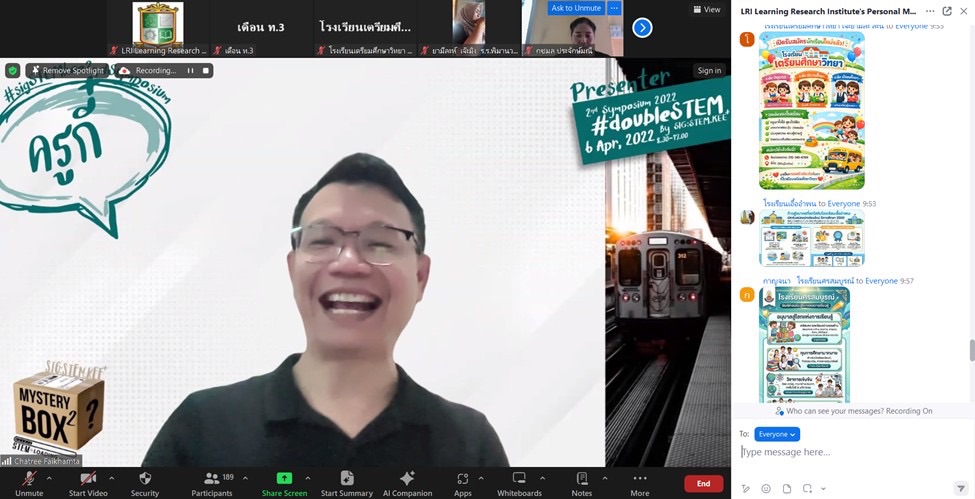
Task: Open the AI Companion sparkle icon
Action: tap(407, 479)
